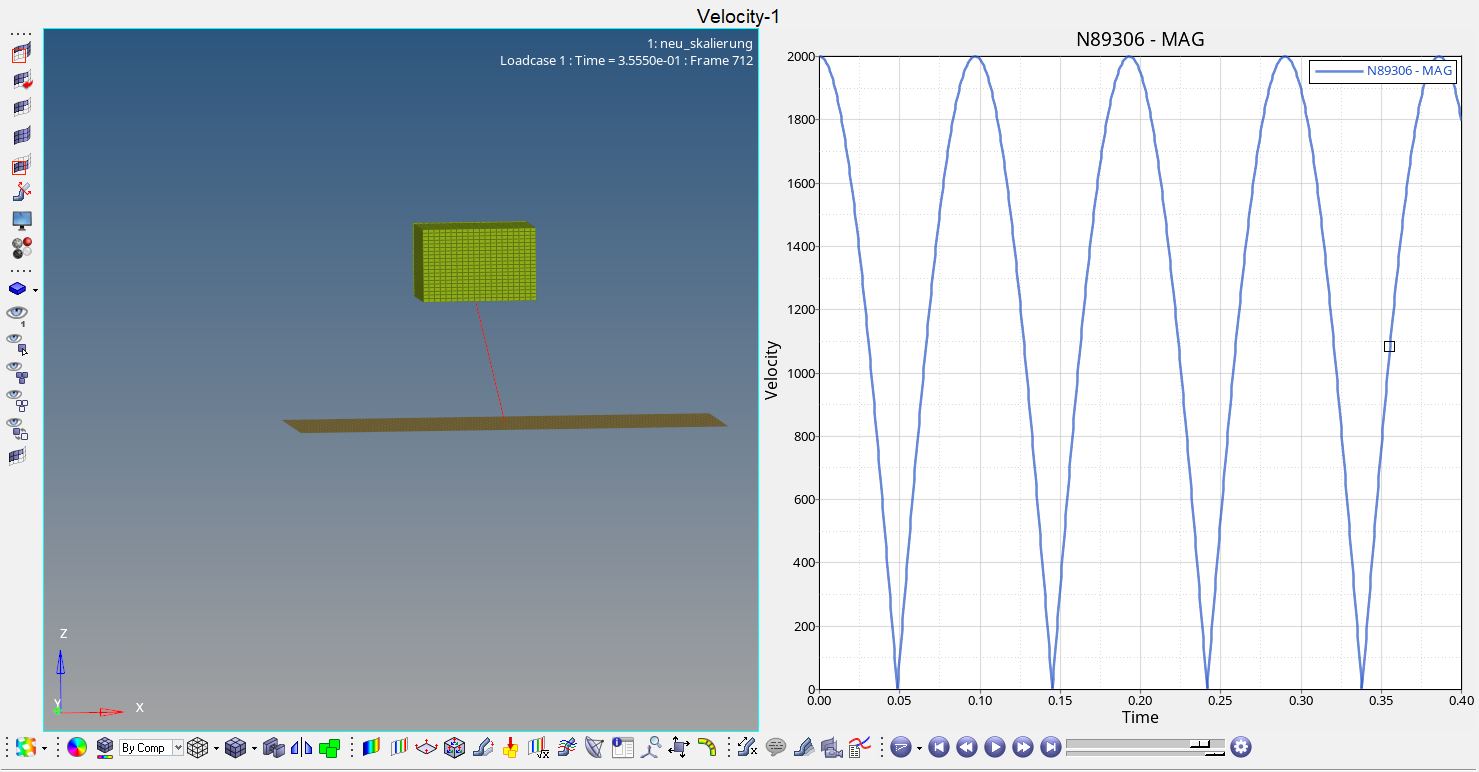
Task: Jump to last animation frame
Action: [1050, 747]
